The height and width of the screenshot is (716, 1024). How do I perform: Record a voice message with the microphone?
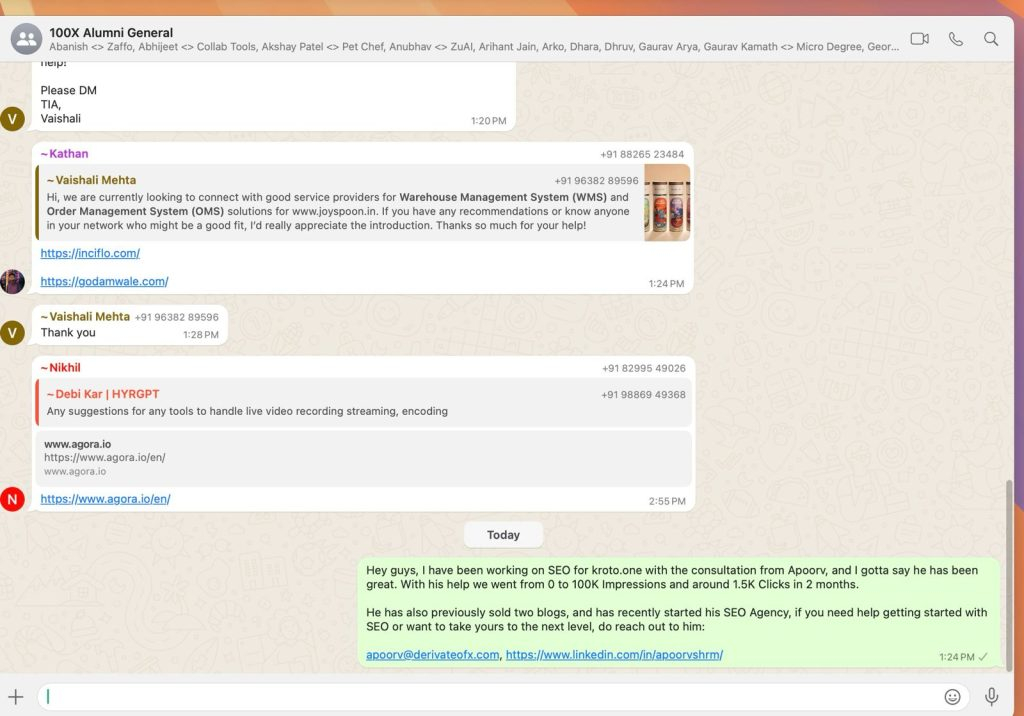[x=991, y=696]
